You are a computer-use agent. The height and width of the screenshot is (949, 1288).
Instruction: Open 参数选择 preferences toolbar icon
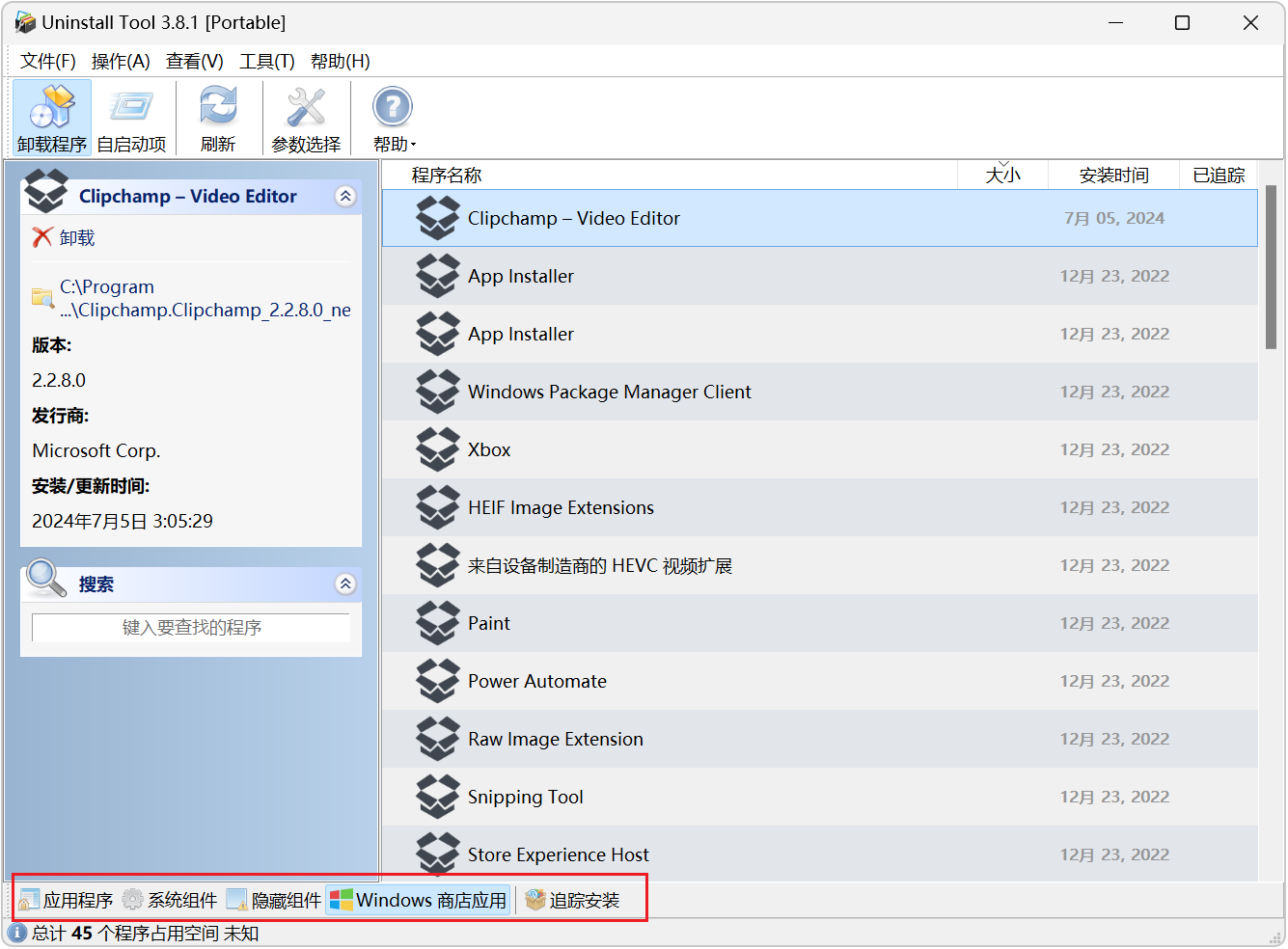[x=306, y=107]
